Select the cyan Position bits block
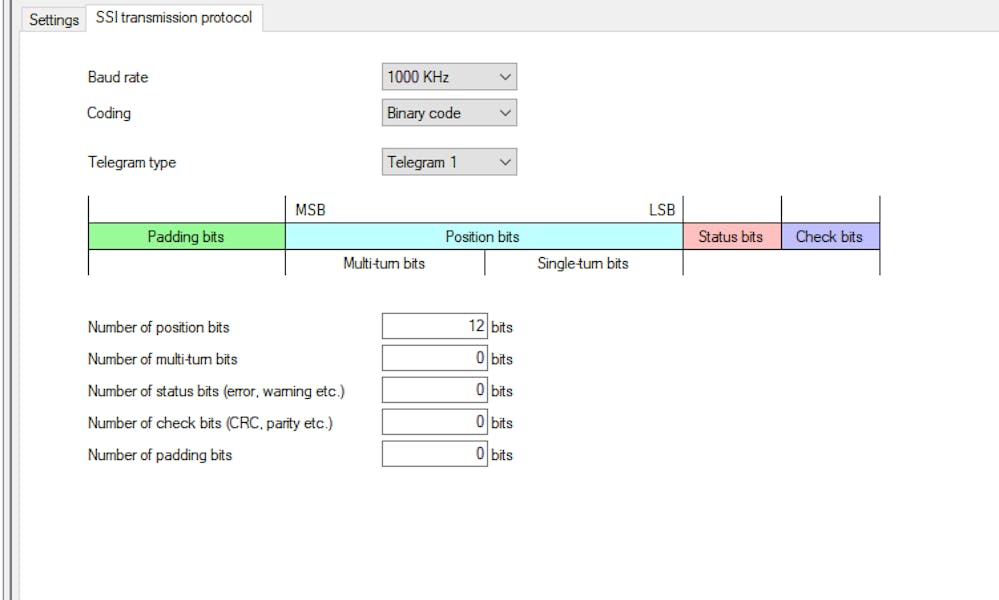 tap(483, 237)
